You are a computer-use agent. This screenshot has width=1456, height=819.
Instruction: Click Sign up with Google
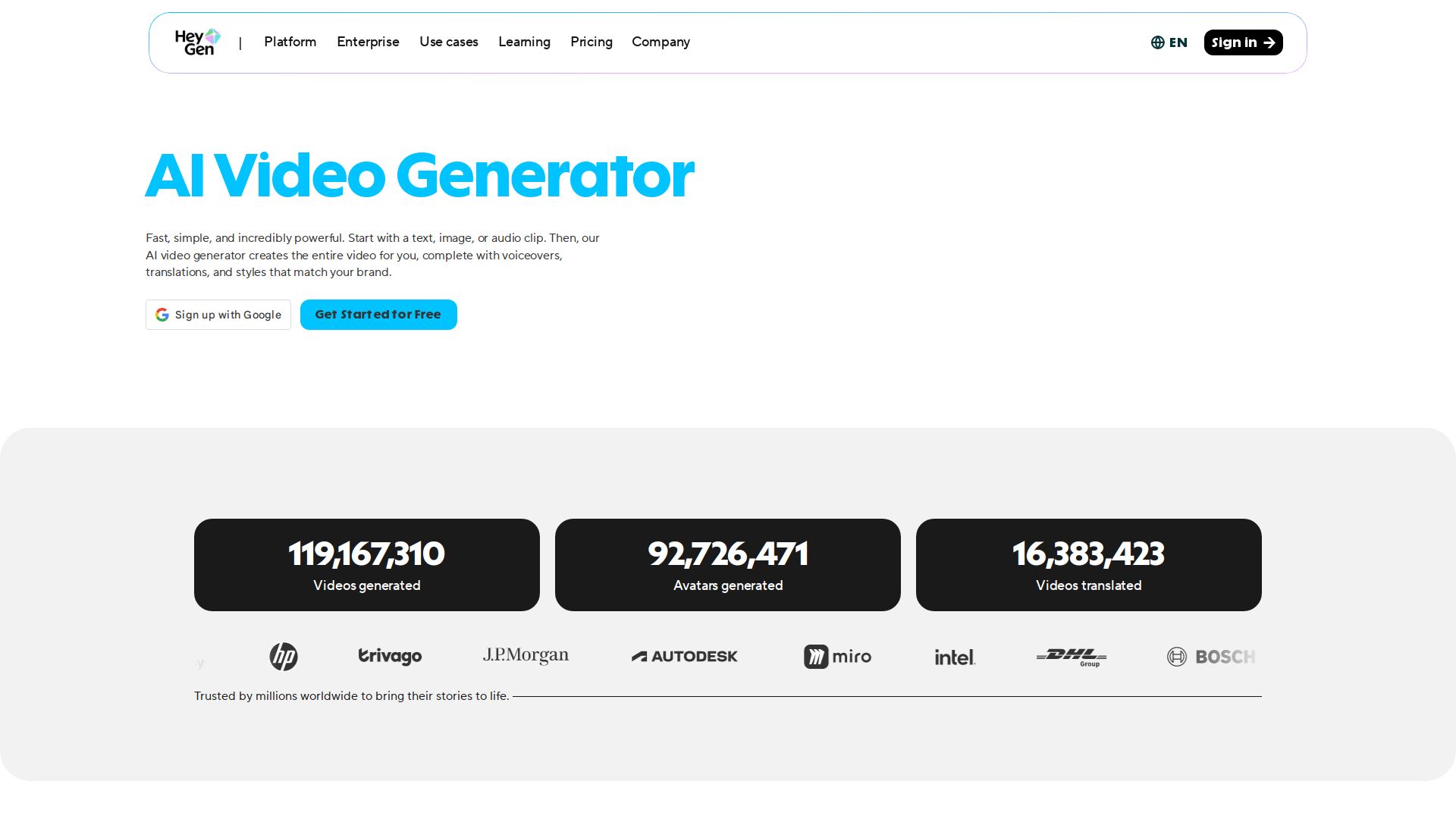coord(218,315)
